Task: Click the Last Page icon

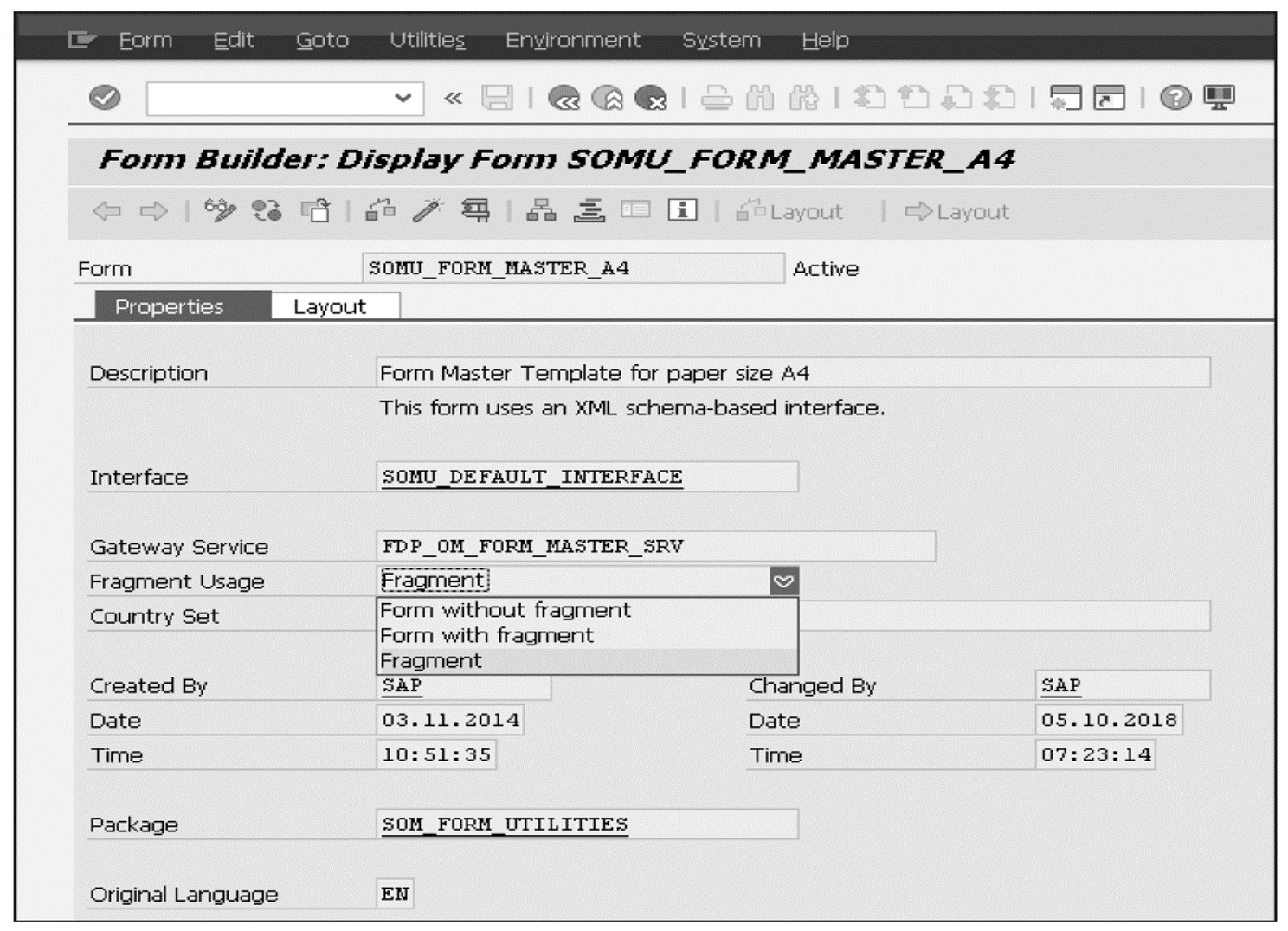Action: point(999,98)
